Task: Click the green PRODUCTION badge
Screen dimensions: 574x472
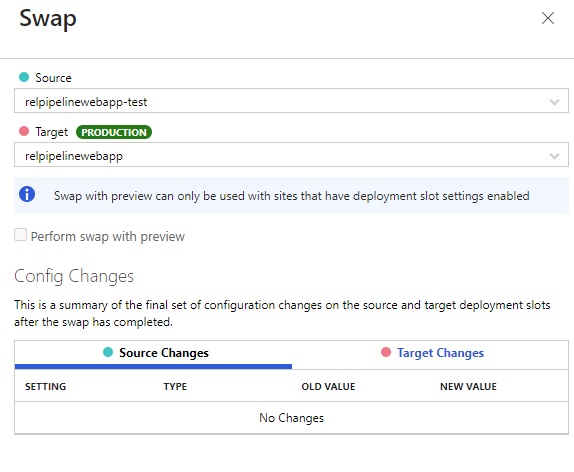Action: [x=114, y=132]
